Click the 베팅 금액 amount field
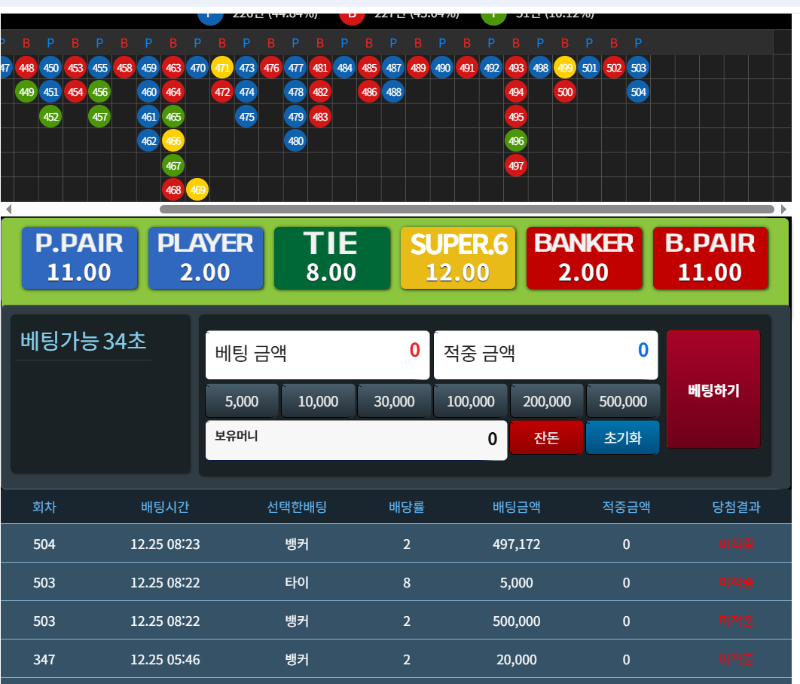The image size is (800, 684). click(317, 354)
